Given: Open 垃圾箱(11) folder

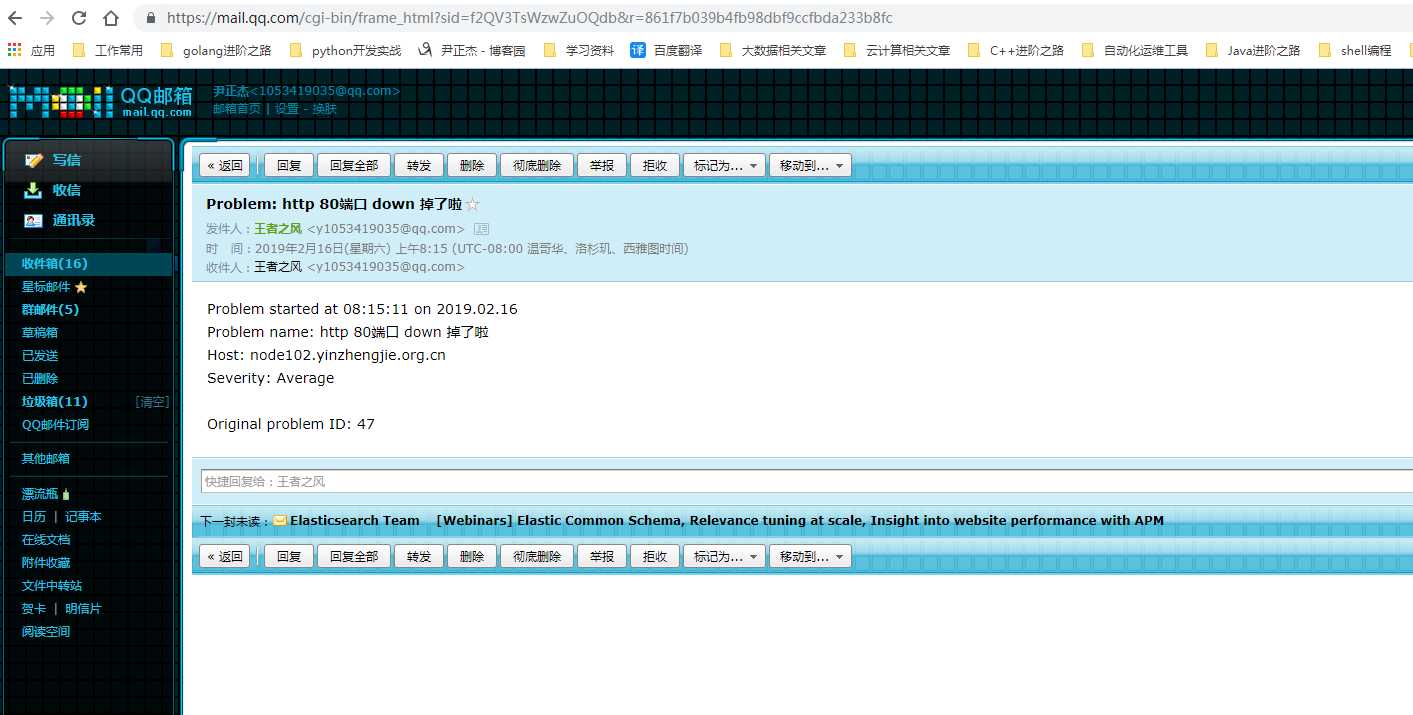Looking at the screenshot, I should click(x=55, y=402).
